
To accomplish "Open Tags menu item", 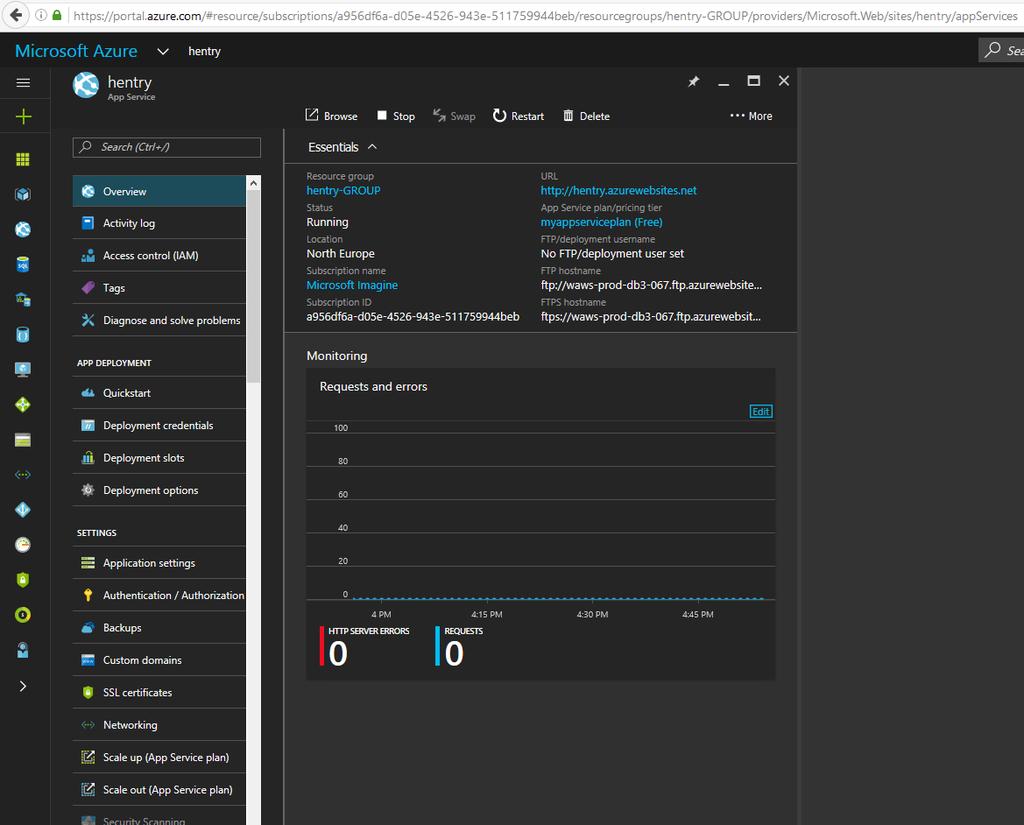I will [x=159, y=288].
